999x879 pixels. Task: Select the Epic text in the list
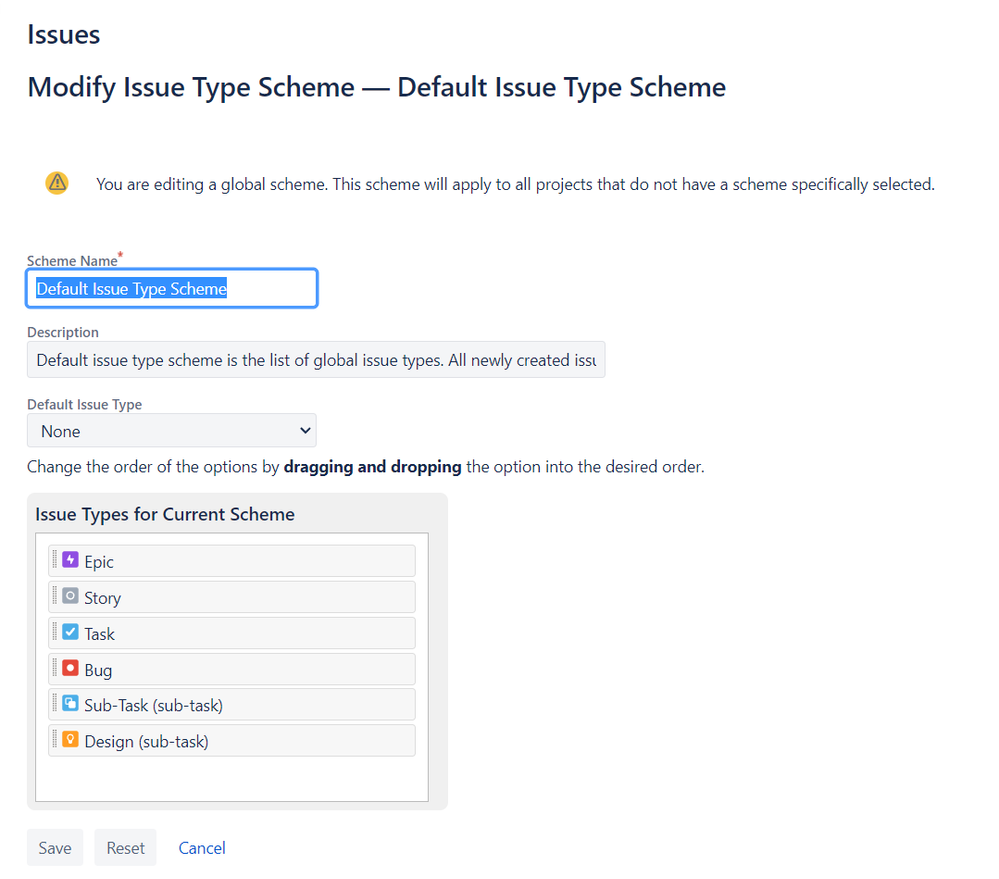tap(99, 562)
